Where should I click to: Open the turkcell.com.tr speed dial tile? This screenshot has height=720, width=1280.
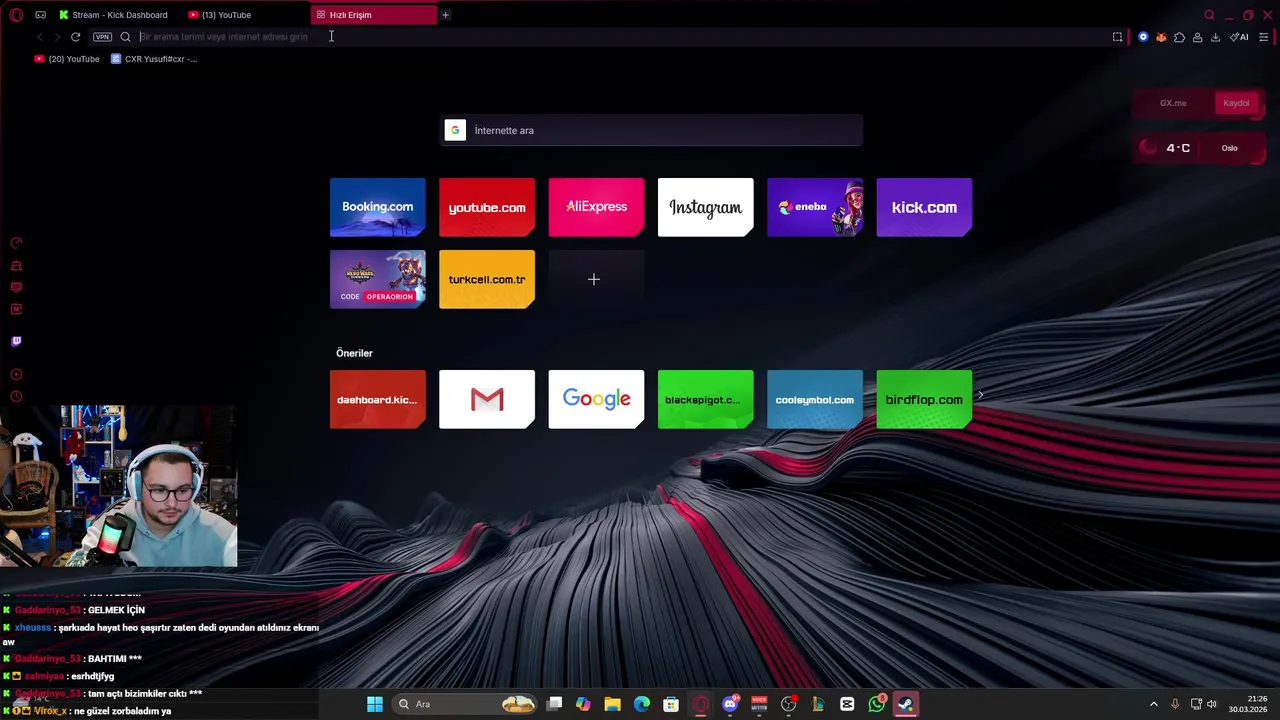[x=487, y=279]
